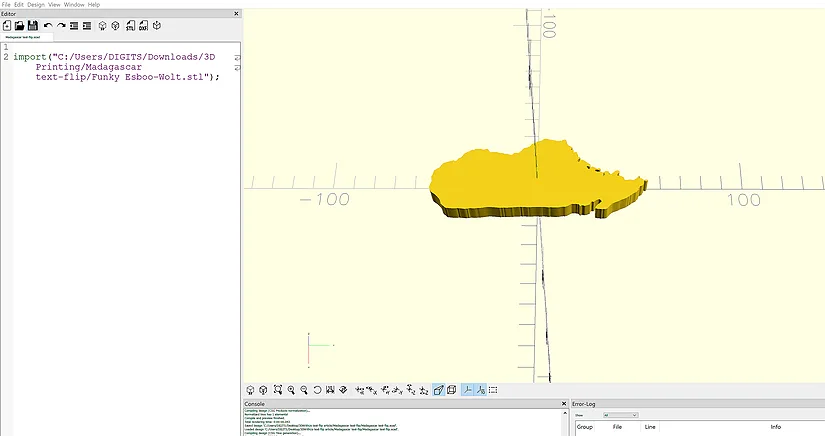This screenshot has height=436, width=825.
Task: Send the design to the 3D printer
Action: point(156,26)
